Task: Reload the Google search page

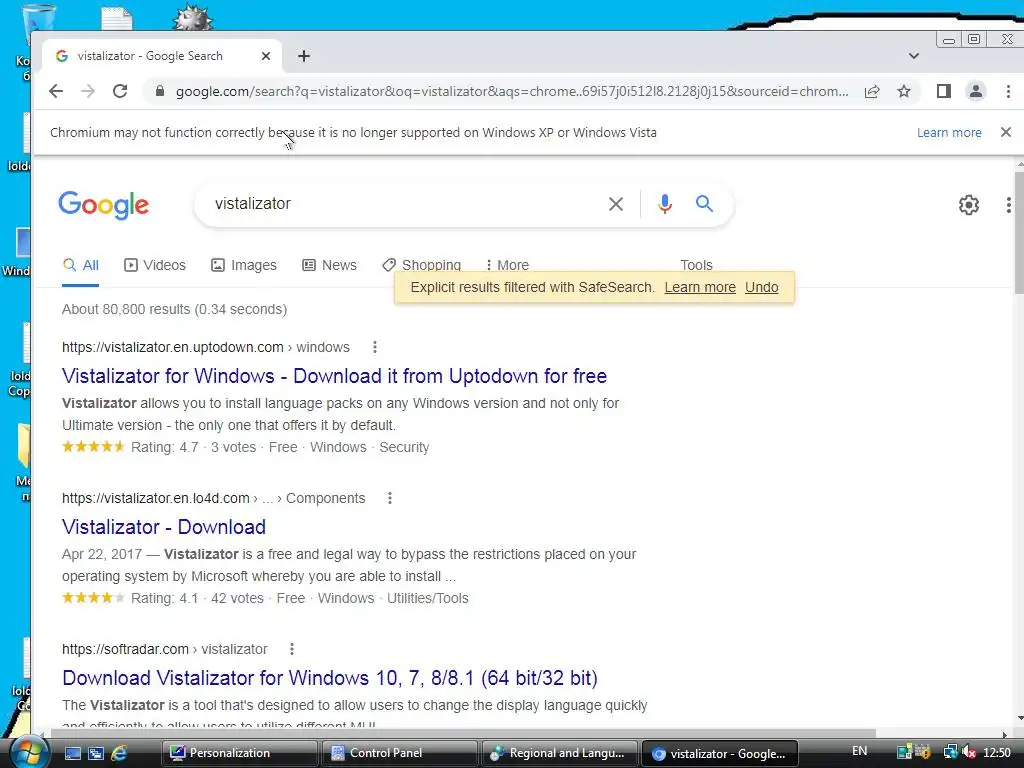Action: click(120, 91)
